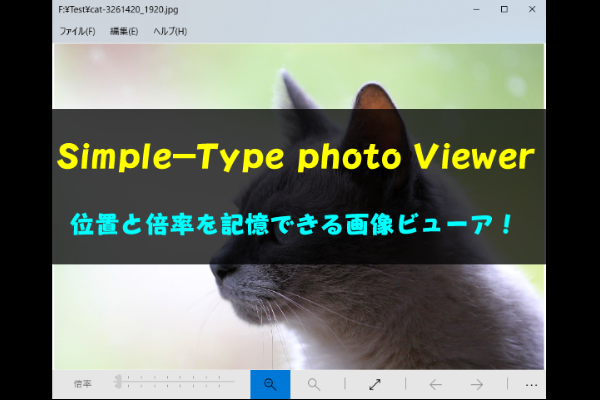The height and width of the screenshot is (400, 600).
Task: Click the gray magnifier zoom icon
Action: pos(314,384)
